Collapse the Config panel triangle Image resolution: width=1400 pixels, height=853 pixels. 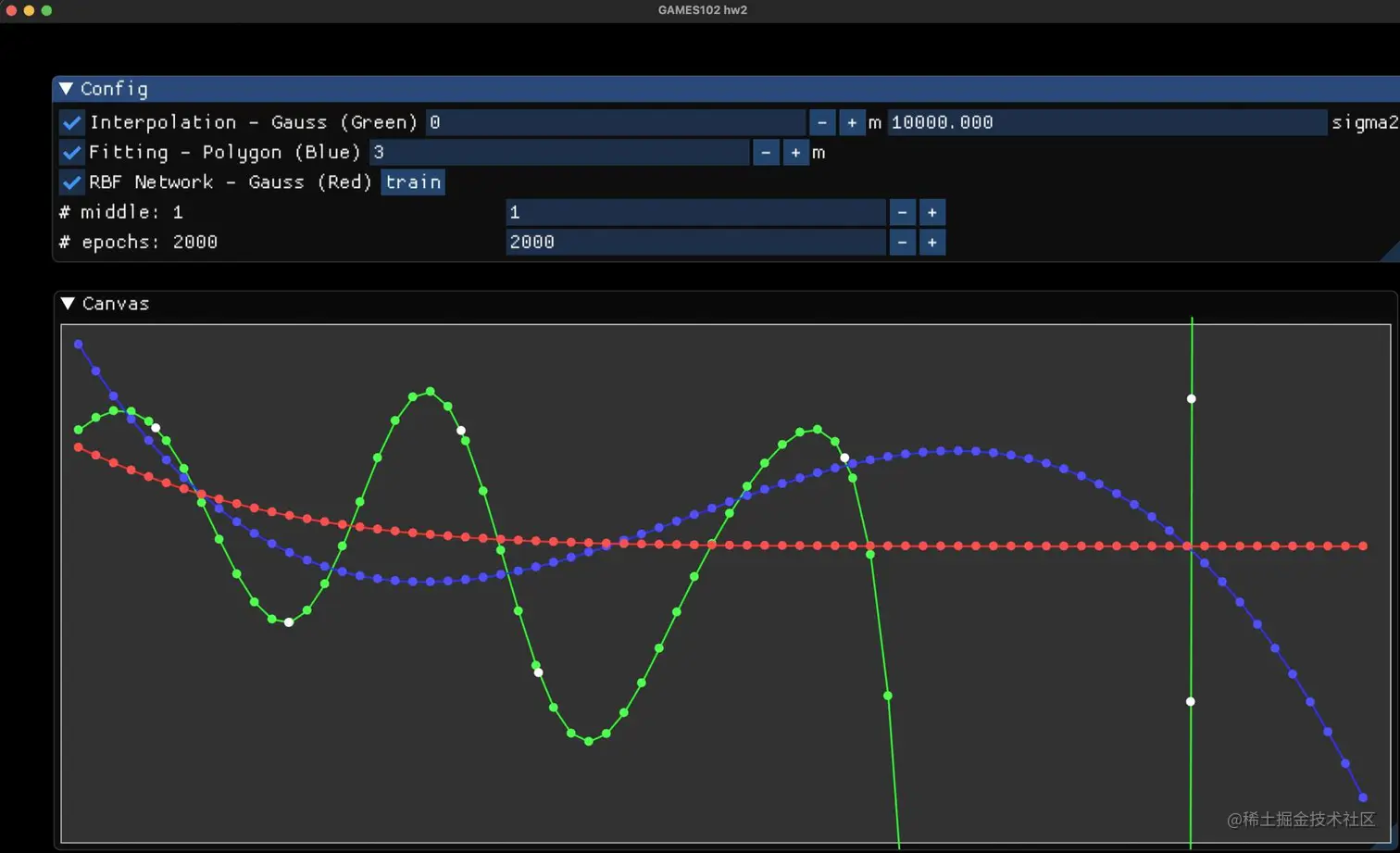point(66,89)
